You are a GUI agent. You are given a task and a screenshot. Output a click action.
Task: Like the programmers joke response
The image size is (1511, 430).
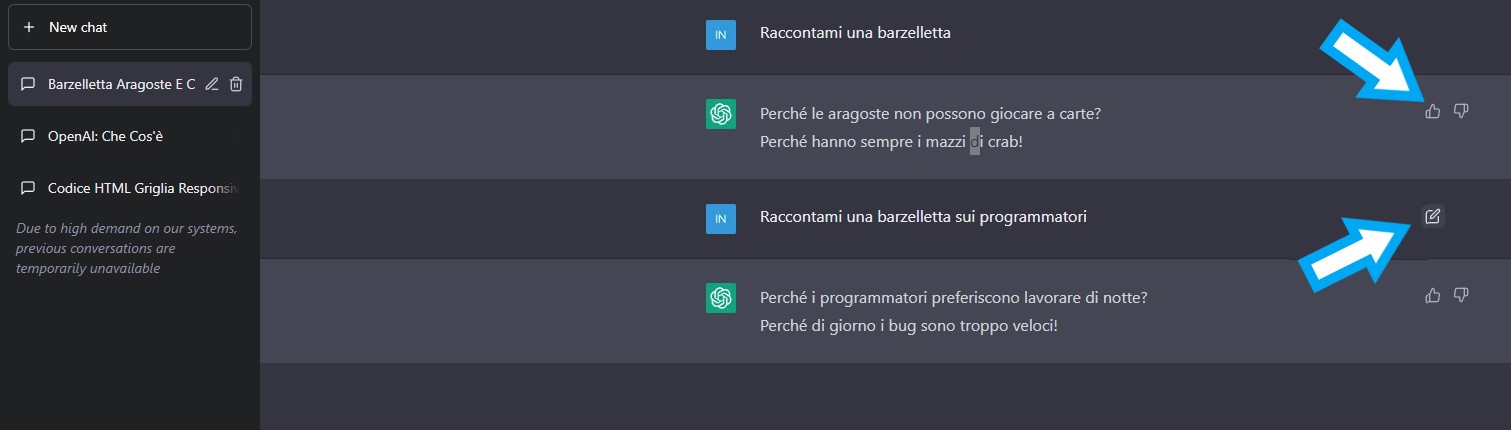click(x=1433, y=295)
